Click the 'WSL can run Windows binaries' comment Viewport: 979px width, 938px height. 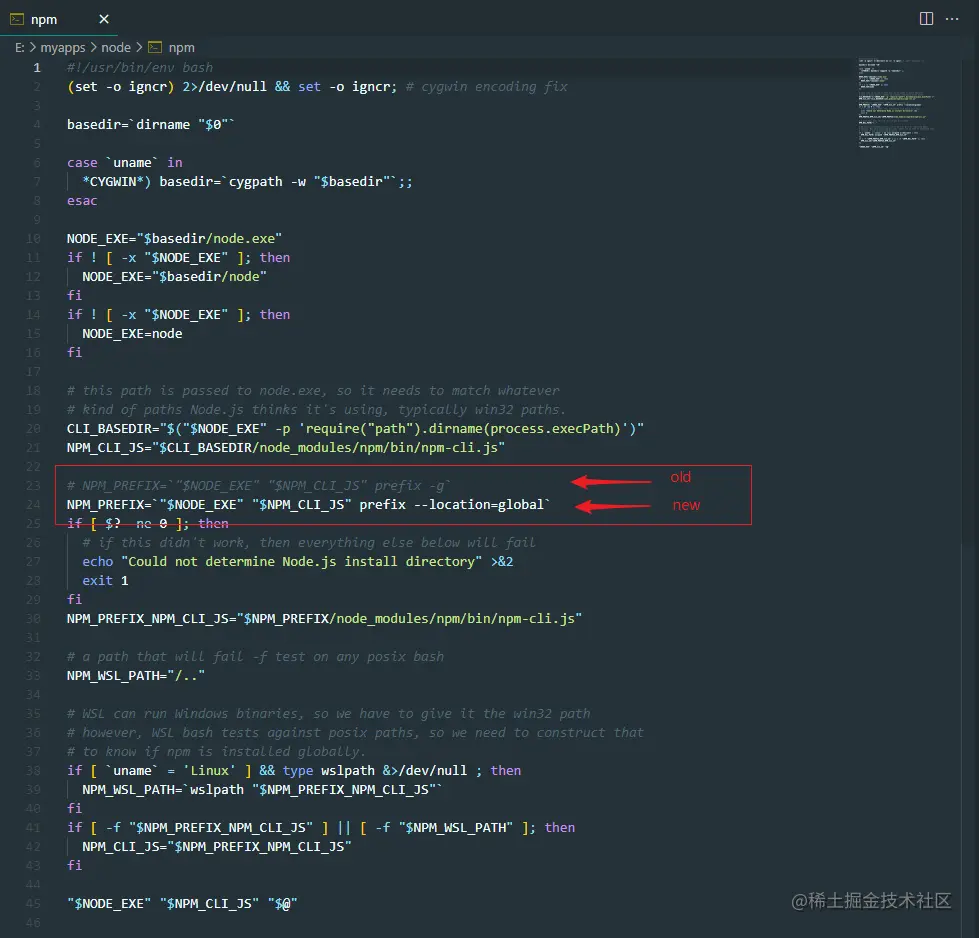pyautogui.click(x=328, y=714)
